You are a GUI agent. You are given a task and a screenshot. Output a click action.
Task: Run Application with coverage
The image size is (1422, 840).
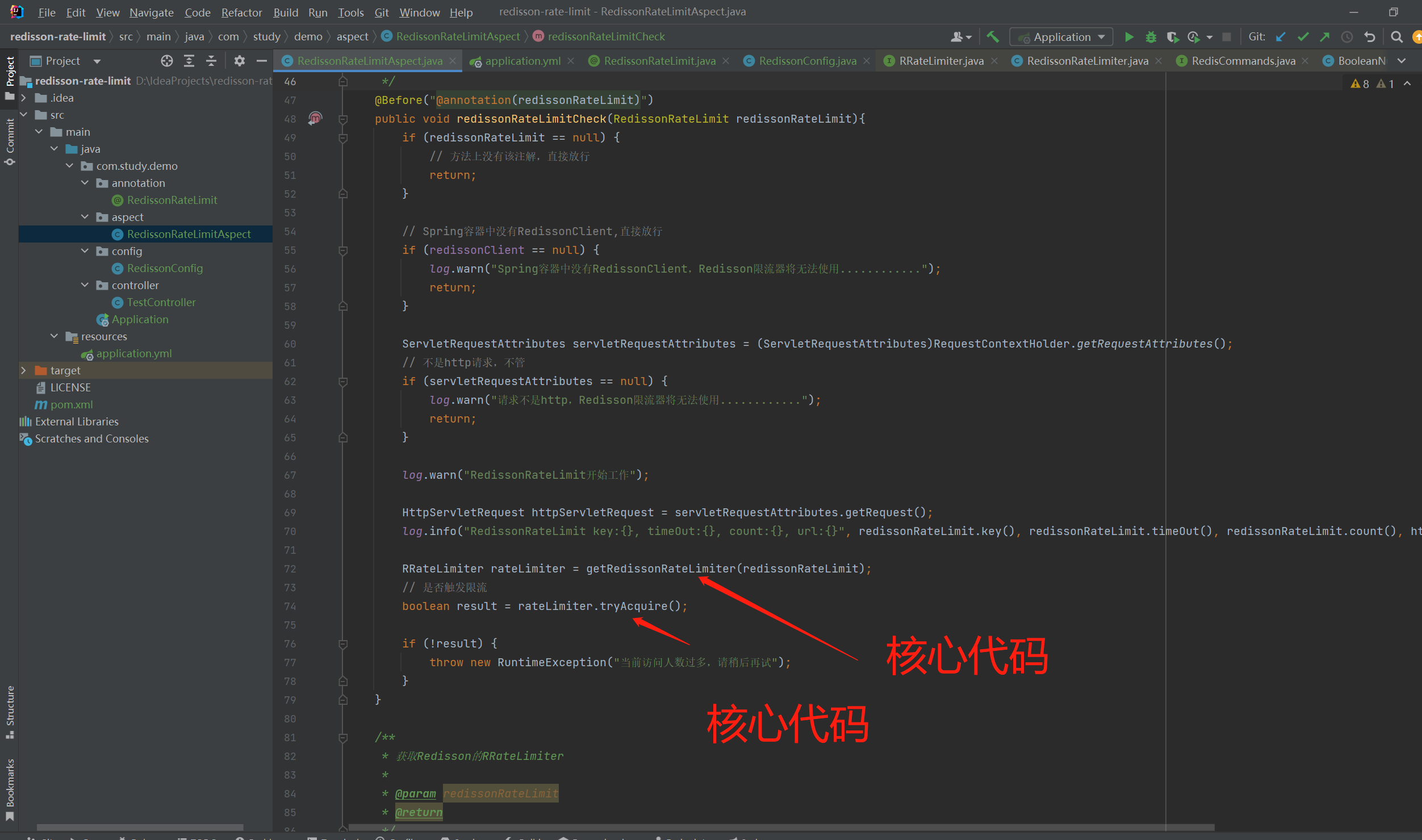[1172, 37]
